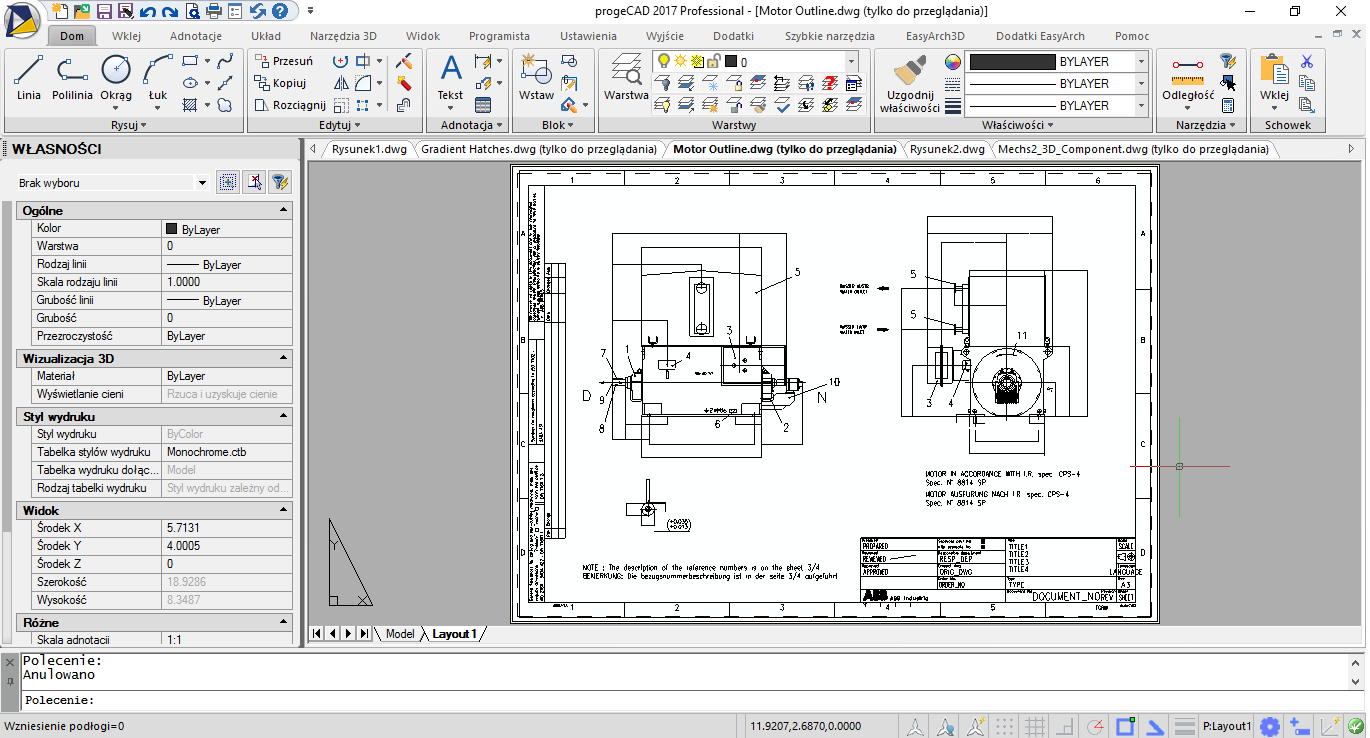Viewport: 1370px width, 738px height.
Task: Toggle polar tracking in status bar
Action: [1096, 726]
